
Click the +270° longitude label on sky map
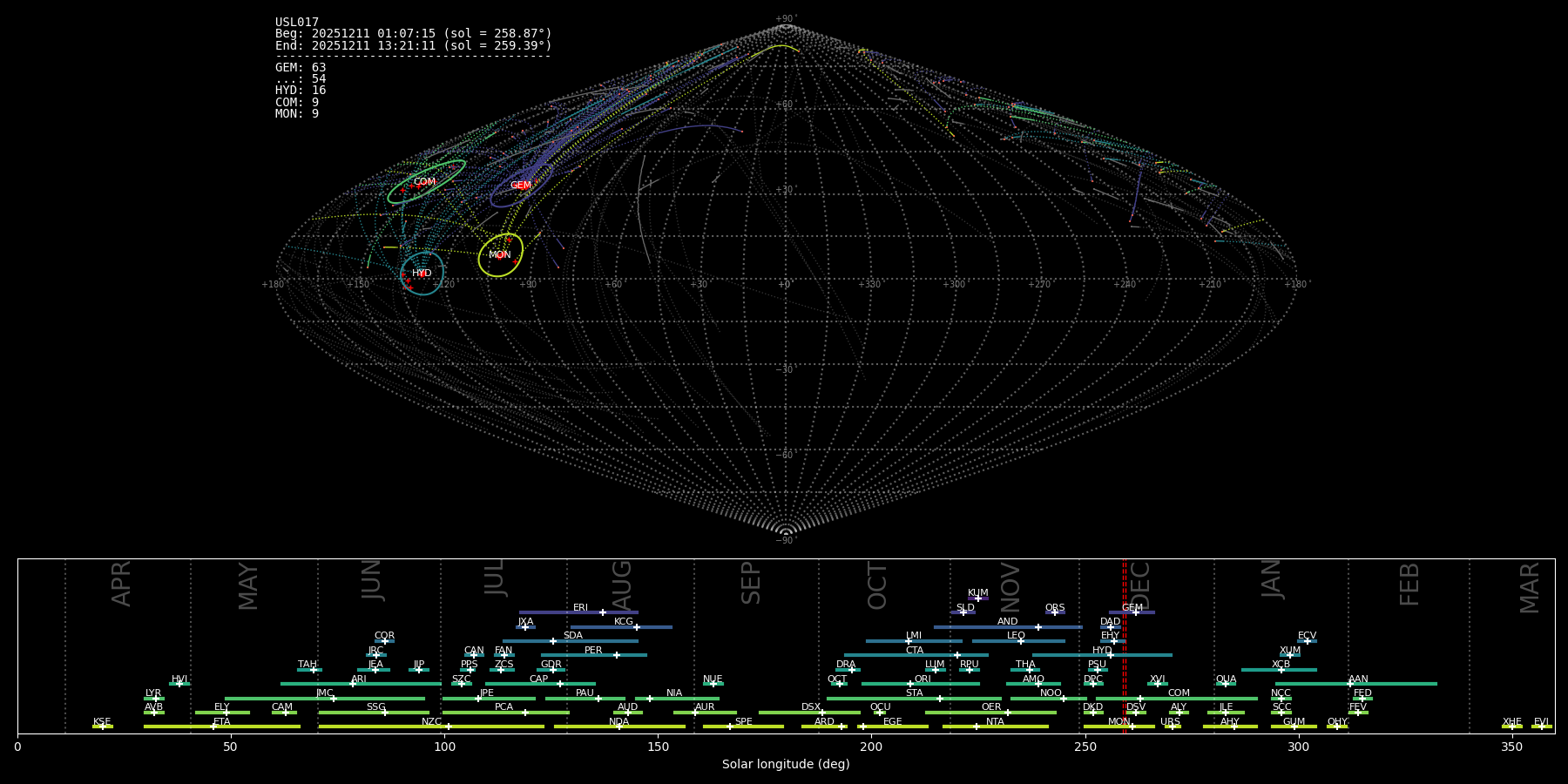1040,285
